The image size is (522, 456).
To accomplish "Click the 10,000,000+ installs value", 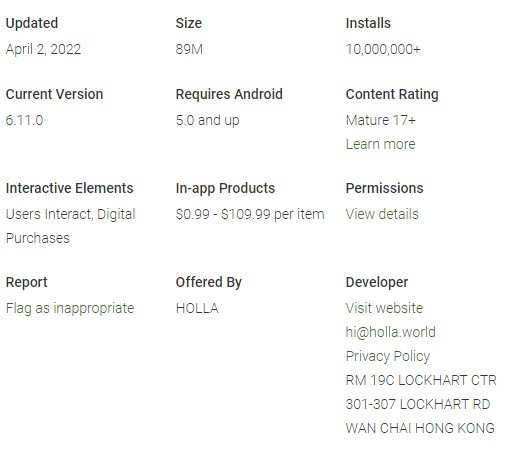I will 383,49.
